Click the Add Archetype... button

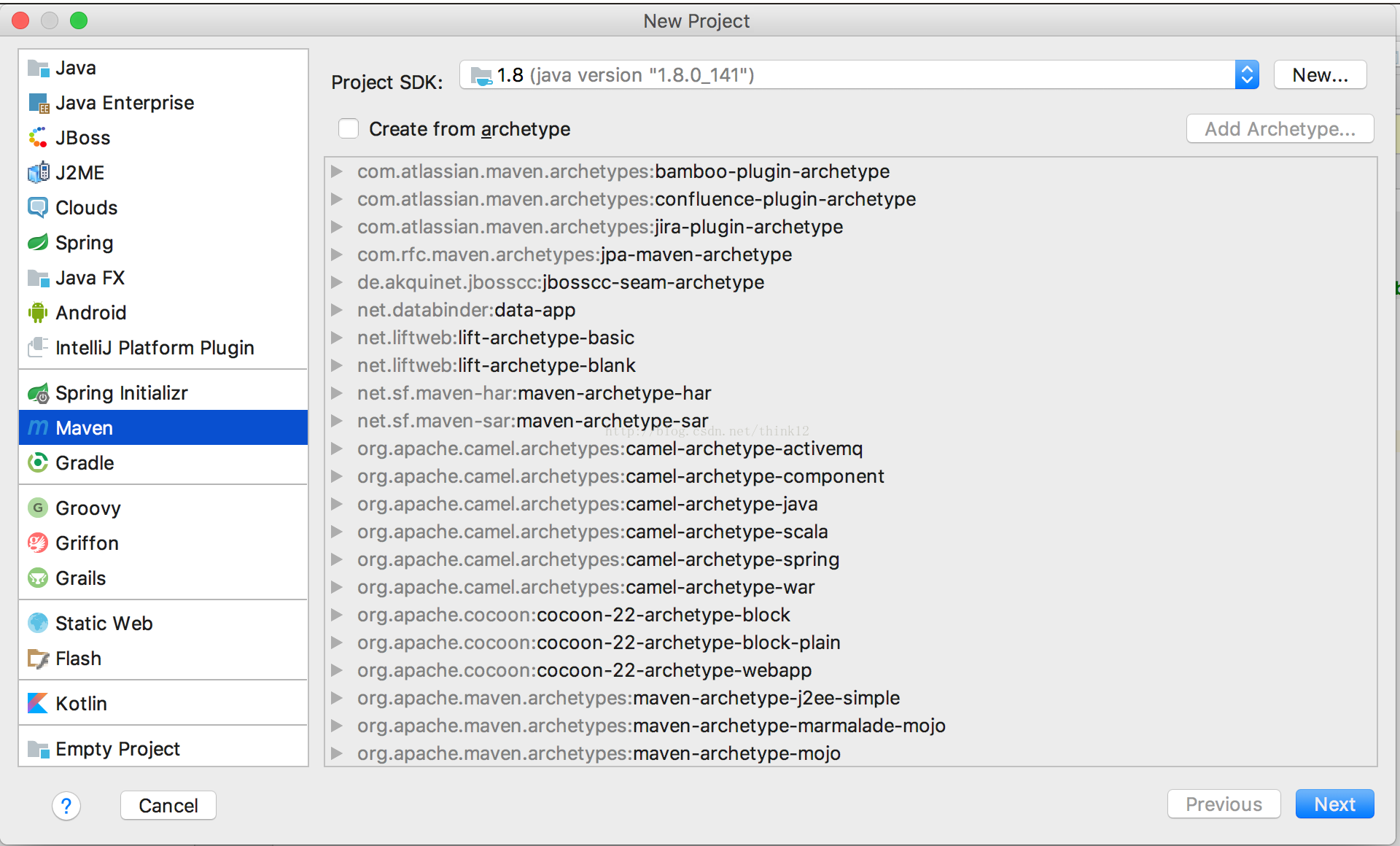(1280, 129)
